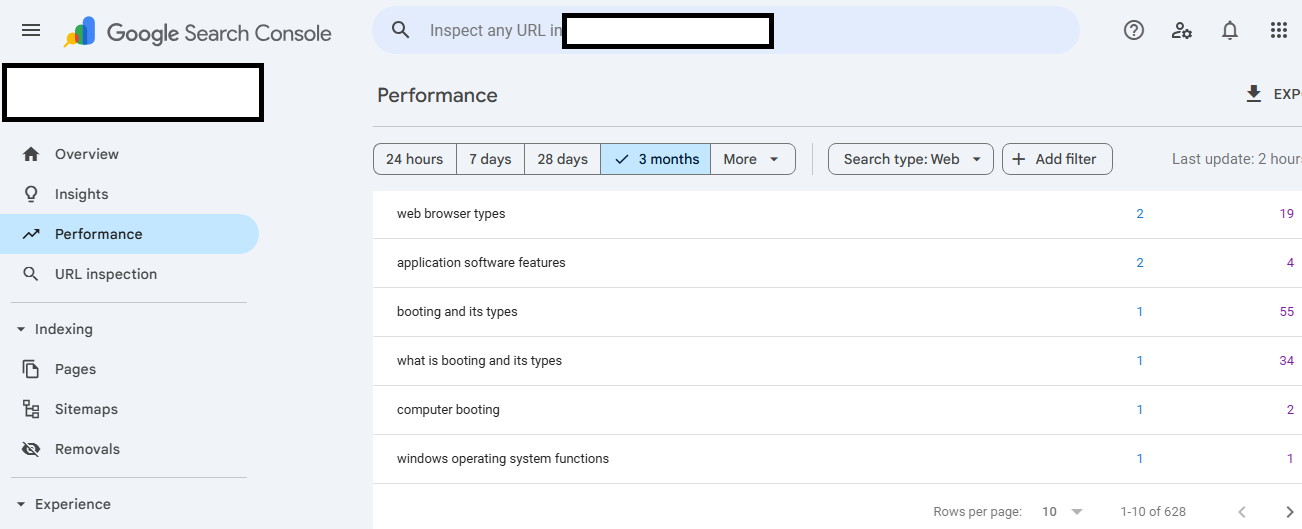Click 'windows operating system functions' query

tap(503, 459)
